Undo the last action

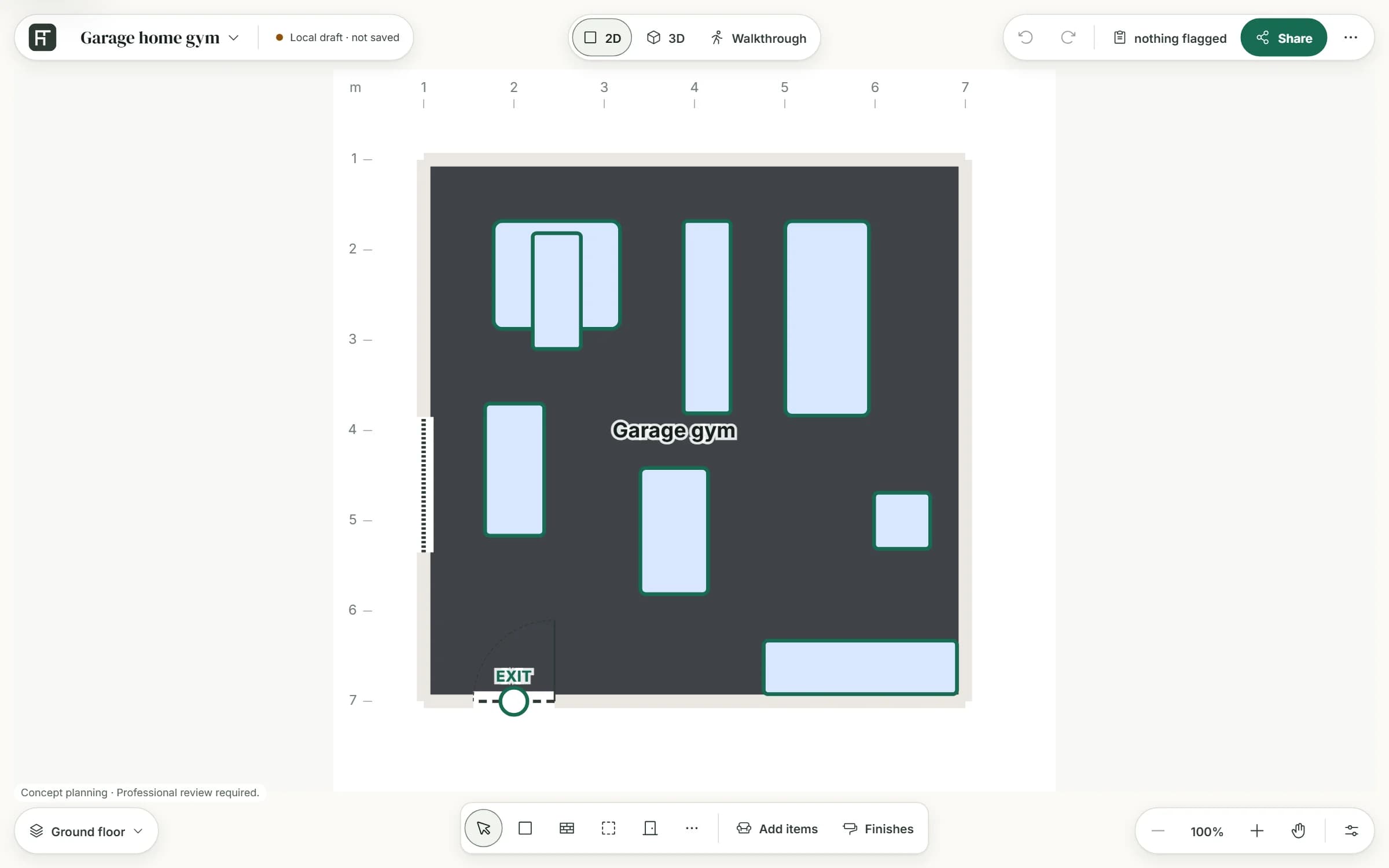click(1025, 38)
